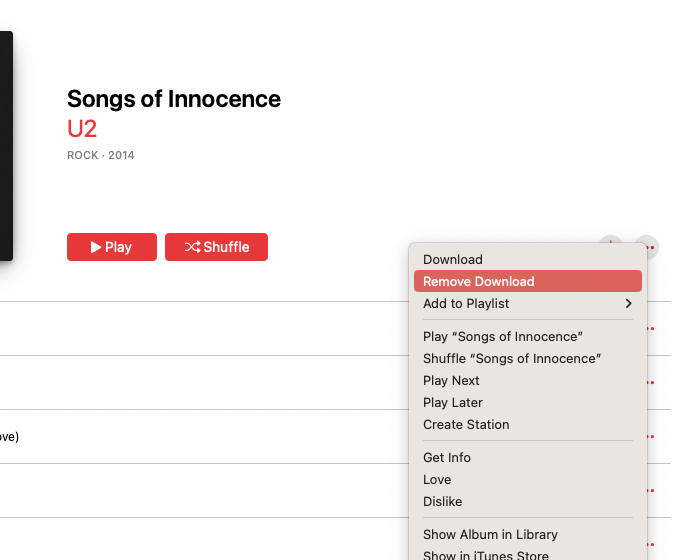This screenshot has width=689, height=560.
Task: Choose Play "Songs of Innocence"
Action: pyautogui.click(x=528, y=336)
